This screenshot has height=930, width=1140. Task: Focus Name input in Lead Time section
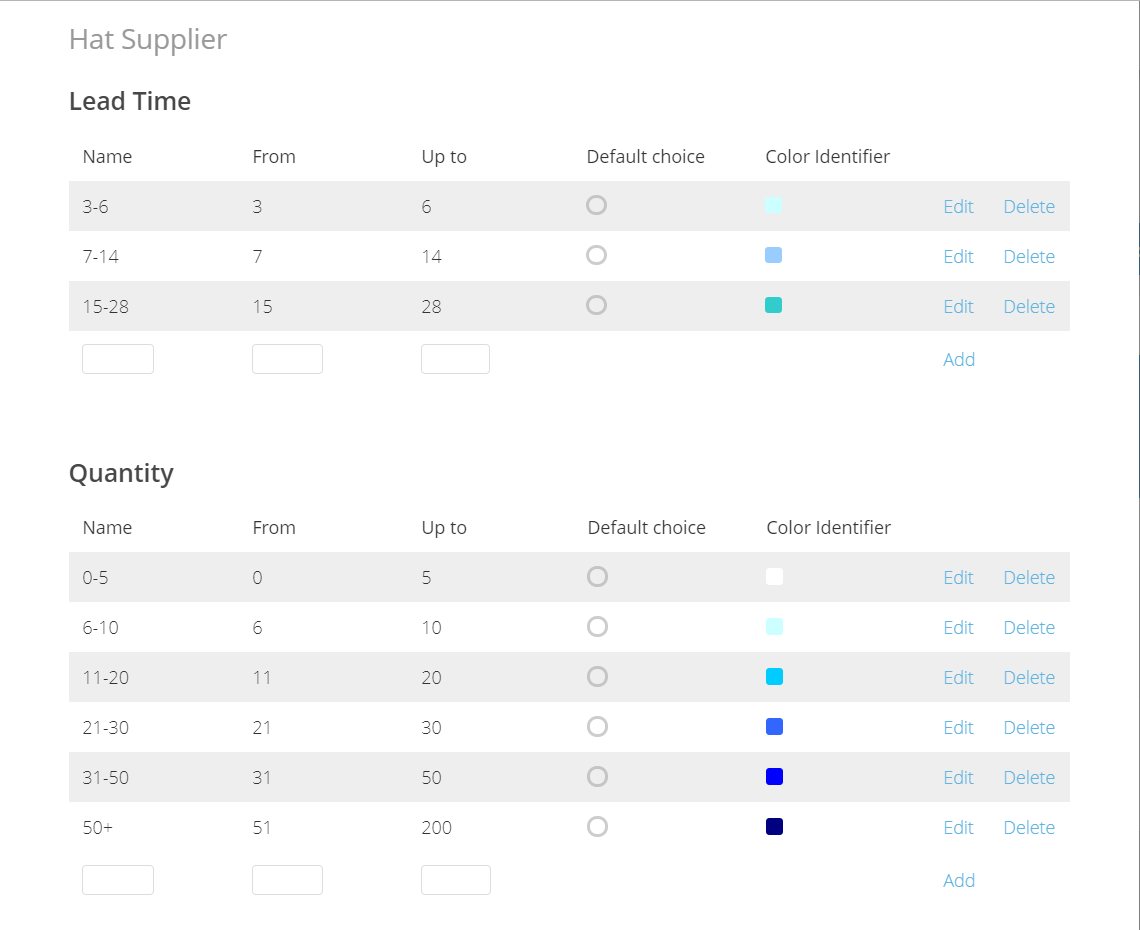point(118,359)
